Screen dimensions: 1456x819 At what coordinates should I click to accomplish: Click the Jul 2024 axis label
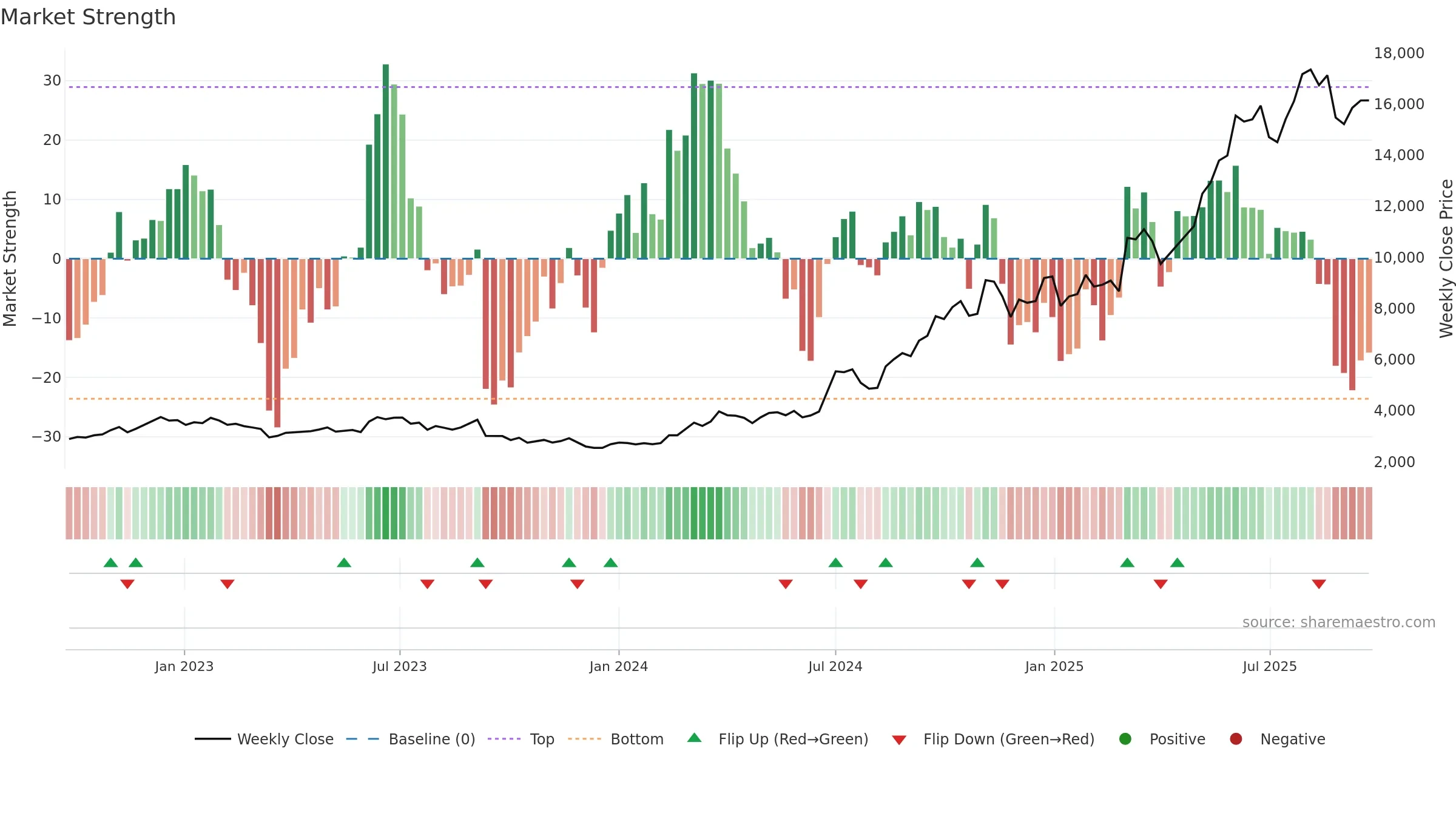(835, 666)
